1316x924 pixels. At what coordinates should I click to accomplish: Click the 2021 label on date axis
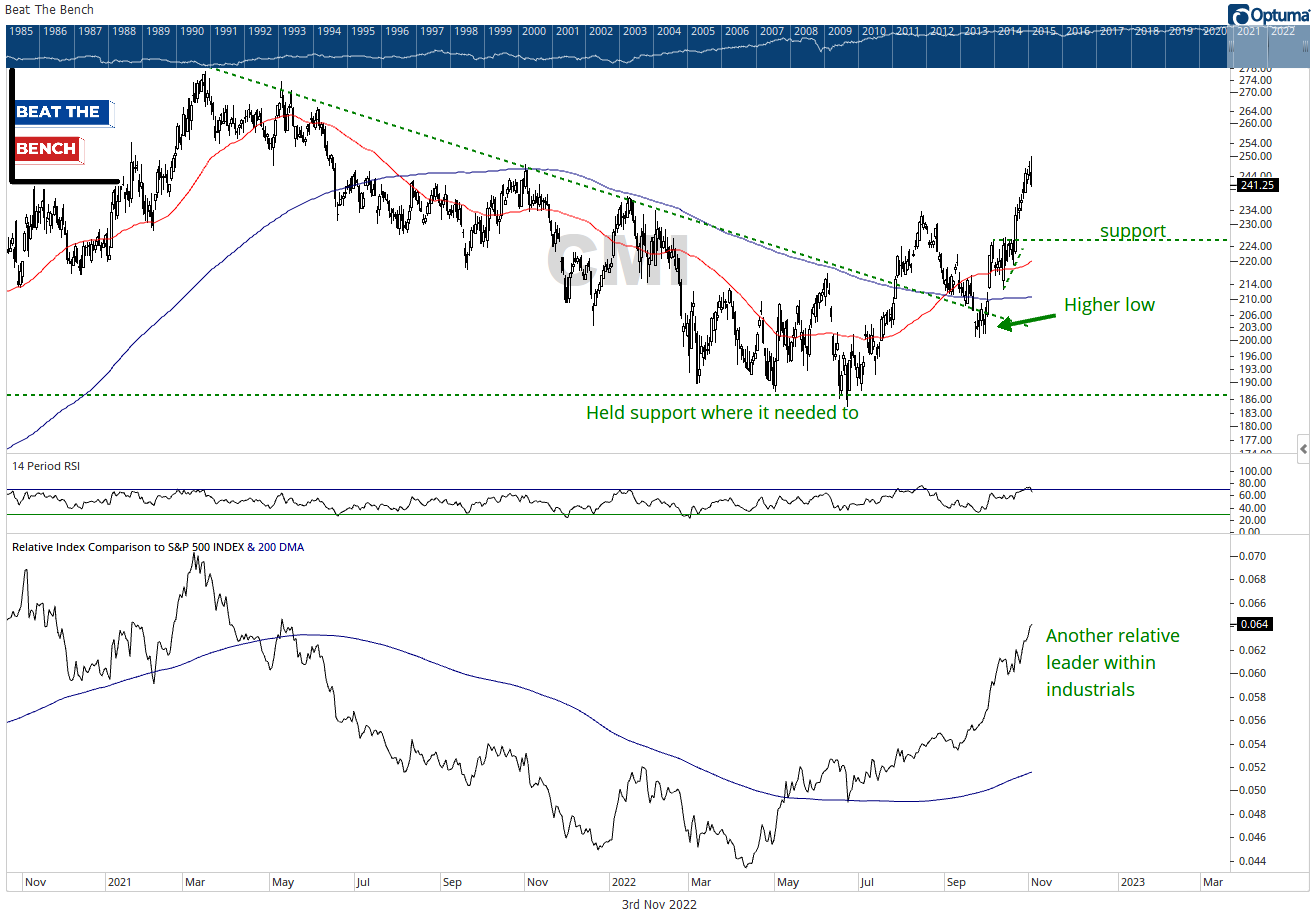pos(119,883)
